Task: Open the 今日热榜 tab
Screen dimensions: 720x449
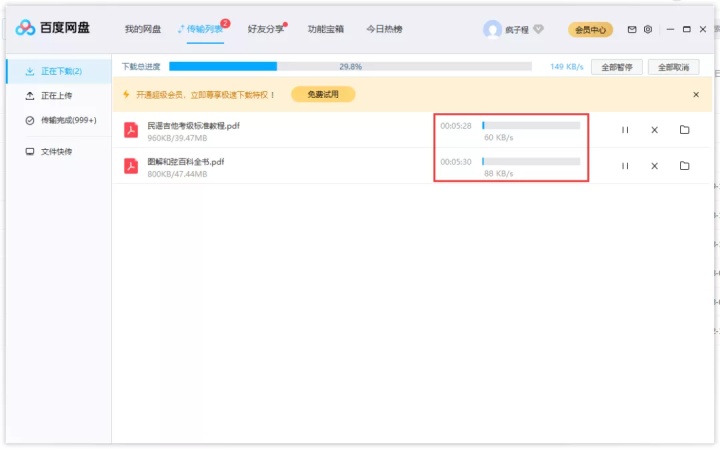Action: (384, 29)
